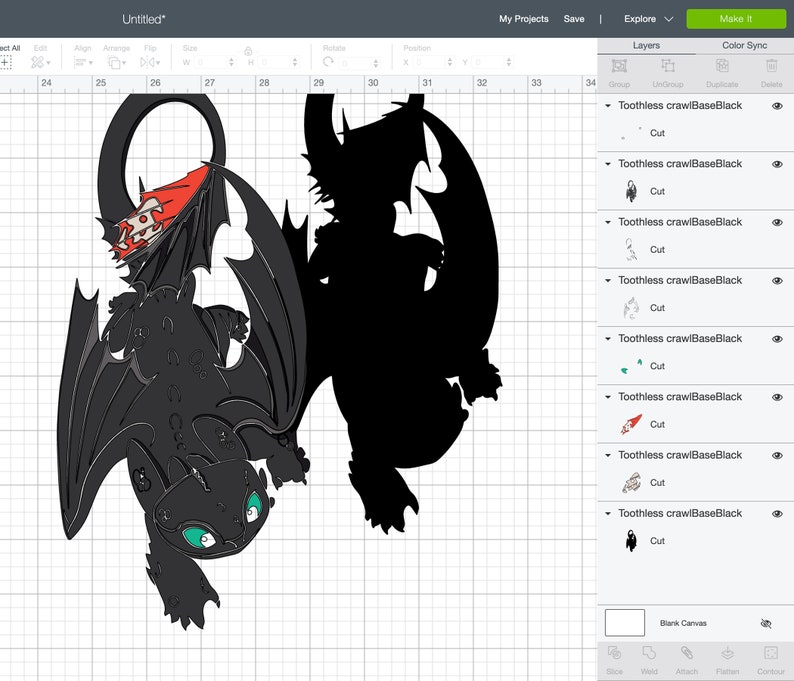Click the X position input field
The image size is (794, 681).
coord(429,62)
